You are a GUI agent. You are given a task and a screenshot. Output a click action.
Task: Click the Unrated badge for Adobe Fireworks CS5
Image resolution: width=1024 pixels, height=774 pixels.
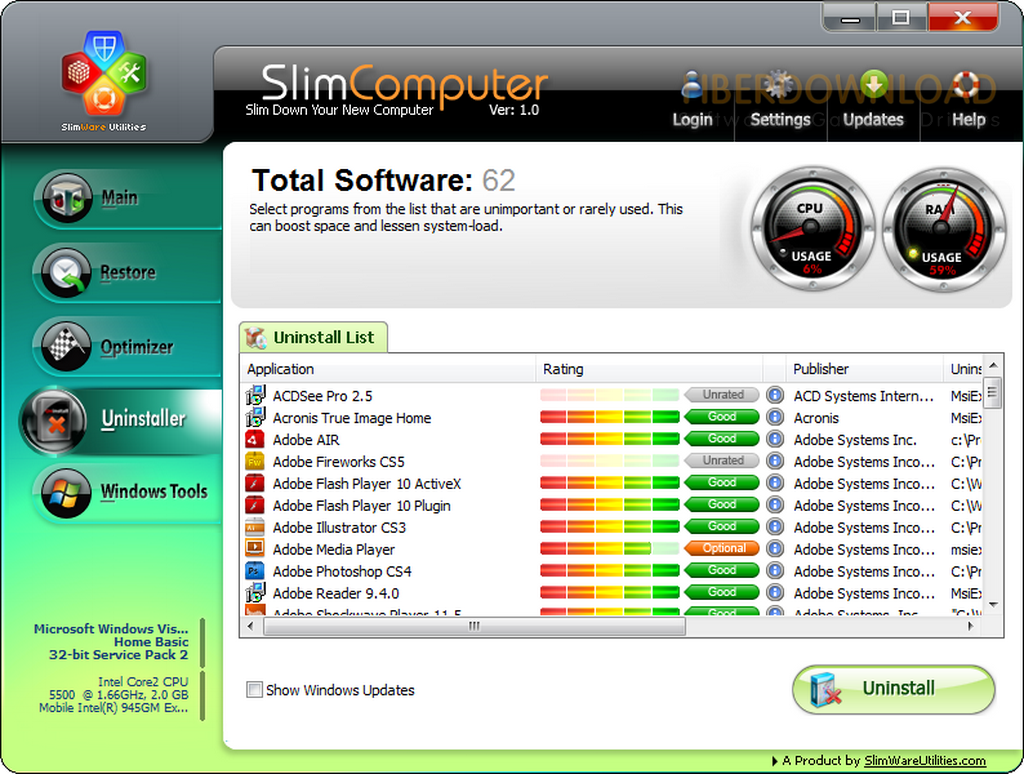[x=722, y=460]
